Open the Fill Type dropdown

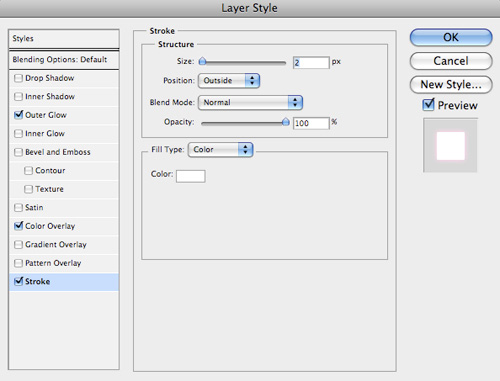[220, 150]
